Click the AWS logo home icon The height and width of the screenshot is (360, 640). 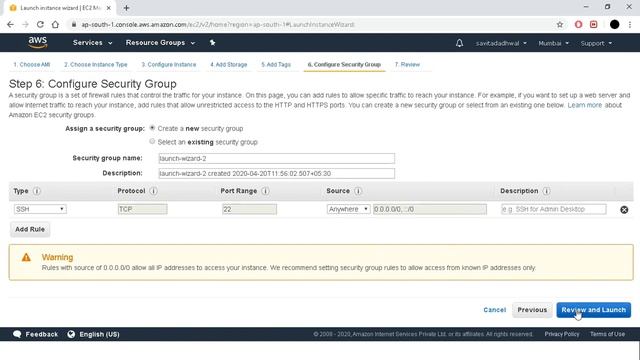click(38, 42)
